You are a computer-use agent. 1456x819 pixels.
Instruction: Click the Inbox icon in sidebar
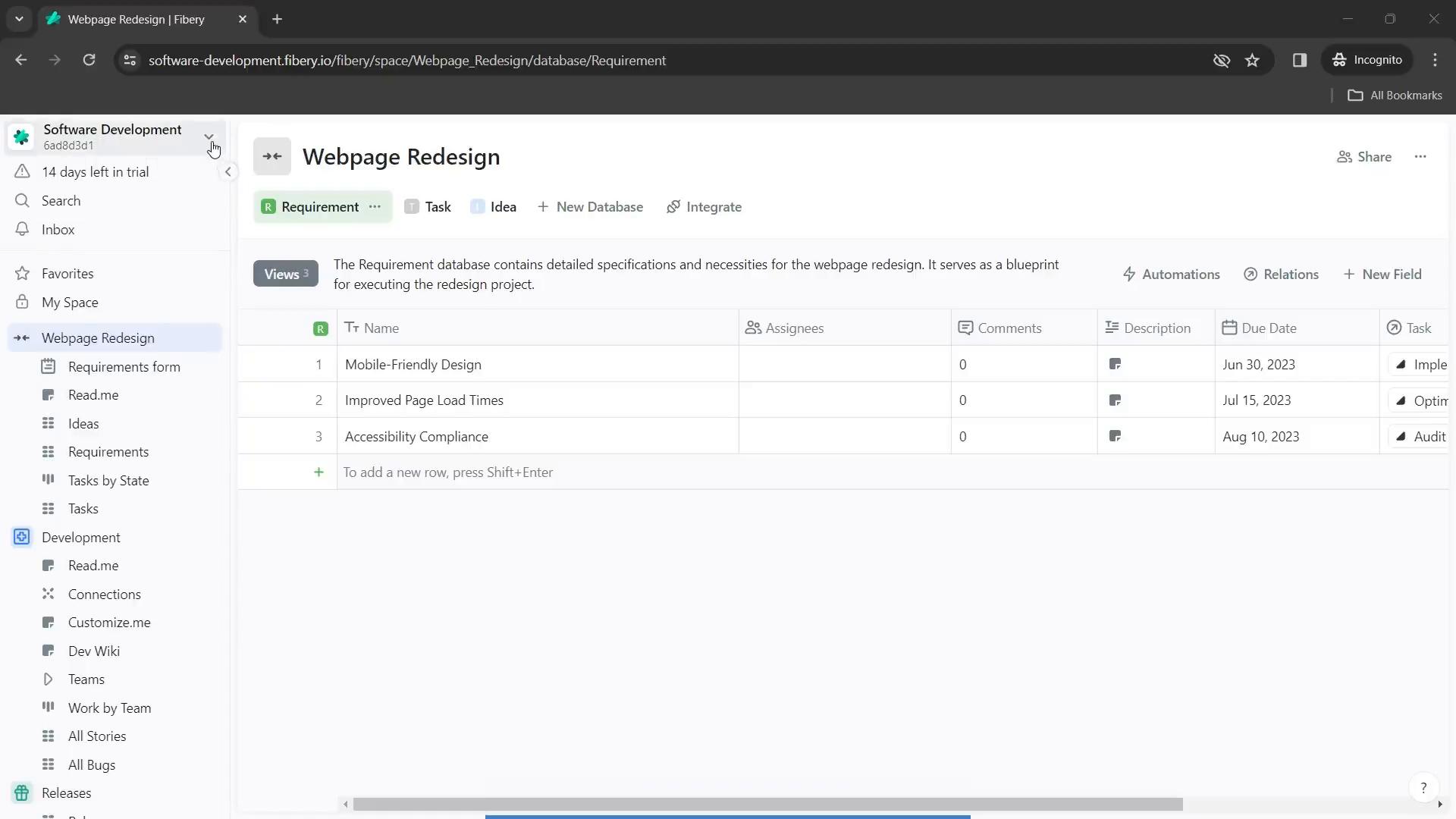pyautogui.click(x=22, y=229)
